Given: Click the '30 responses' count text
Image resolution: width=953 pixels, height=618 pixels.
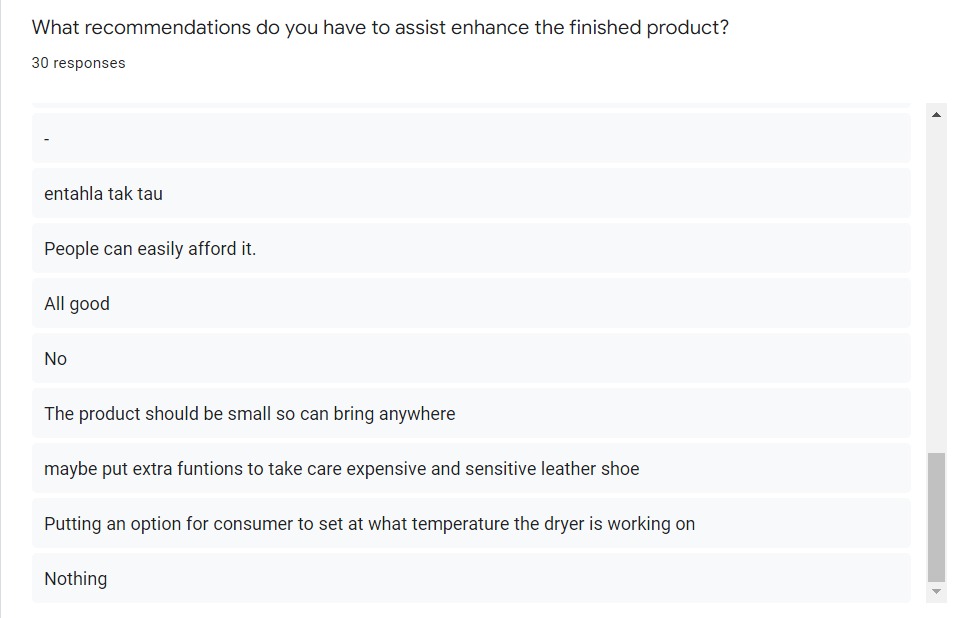Looking at the screenshot, I should pos(78,63).
